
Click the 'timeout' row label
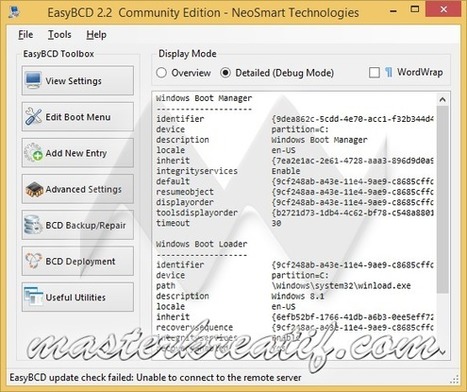click(x=173, y=223)
